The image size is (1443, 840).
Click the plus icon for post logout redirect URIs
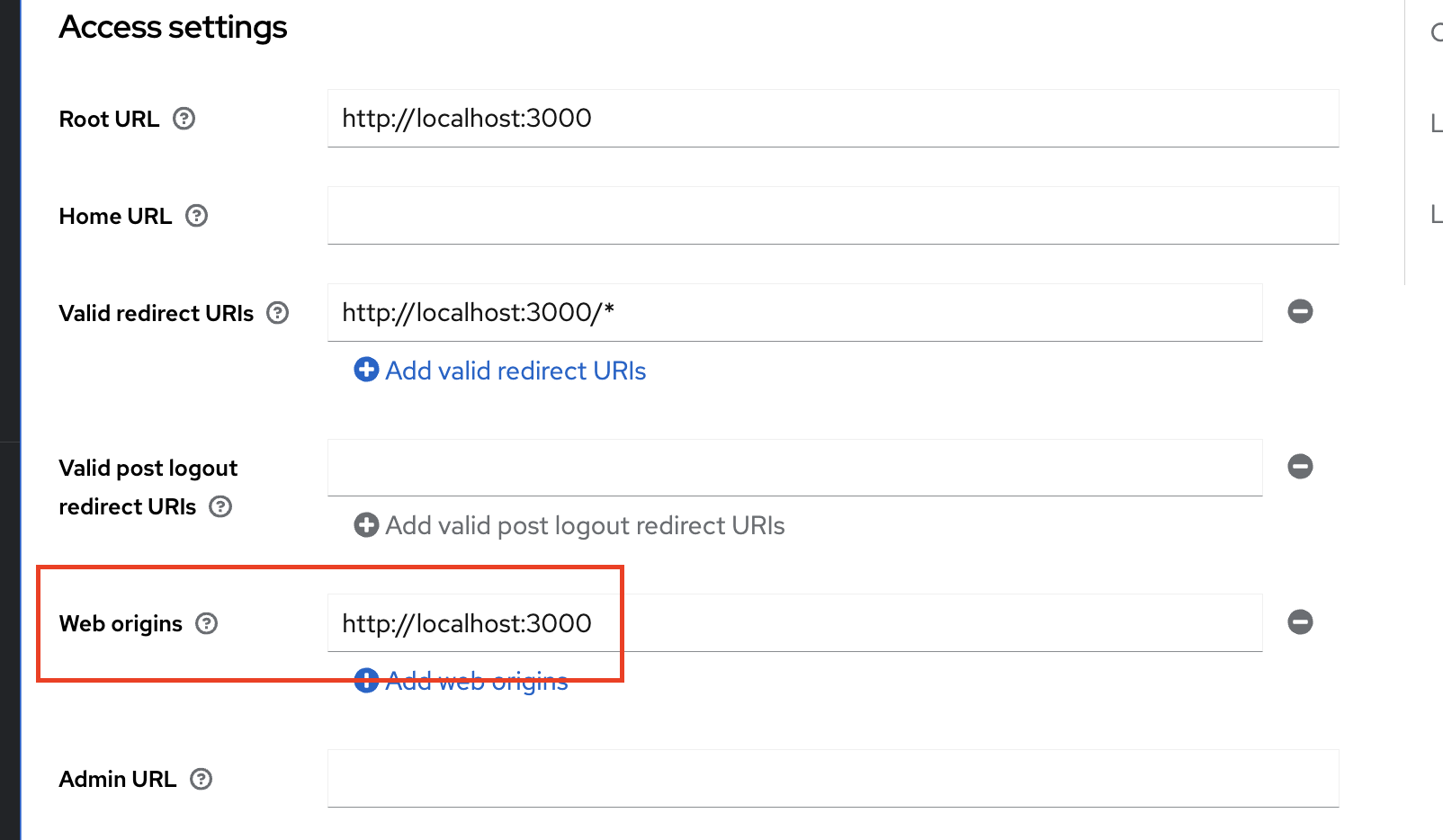click(366, 524)
